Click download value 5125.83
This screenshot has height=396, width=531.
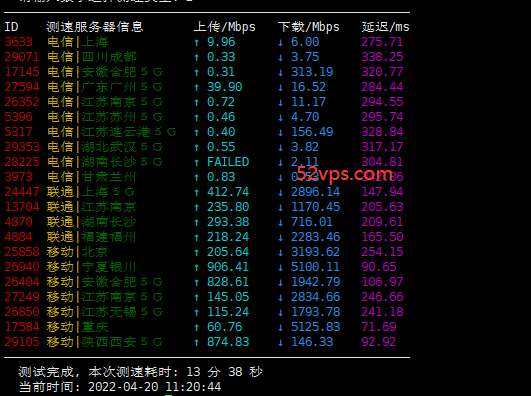coord(315,327)
